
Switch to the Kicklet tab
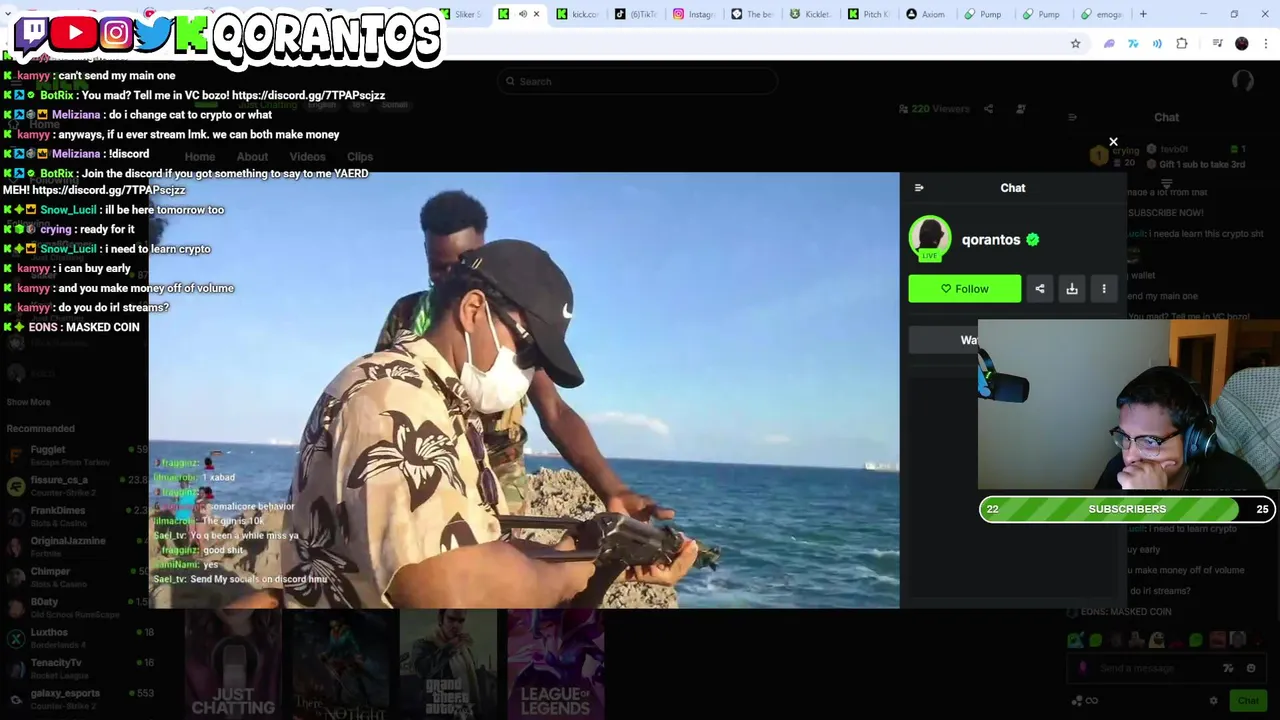point(810,14)
